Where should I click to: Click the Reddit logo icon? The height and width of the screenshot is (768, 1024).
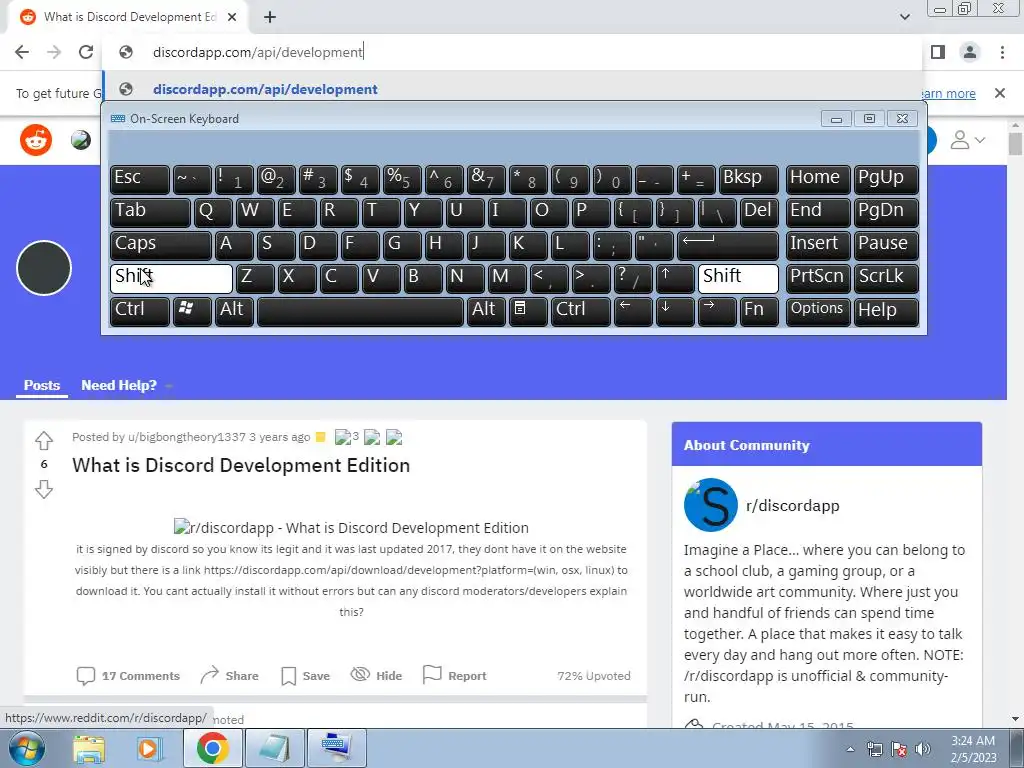coord(36,140)
